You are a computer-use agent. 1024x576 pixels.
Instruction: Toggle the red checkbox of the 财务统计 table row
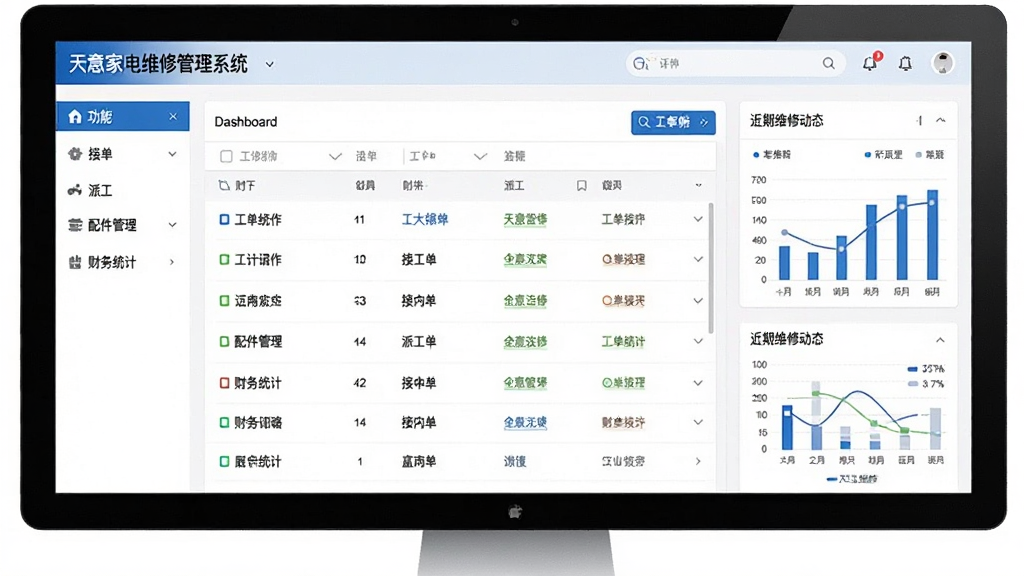point(224,383)
